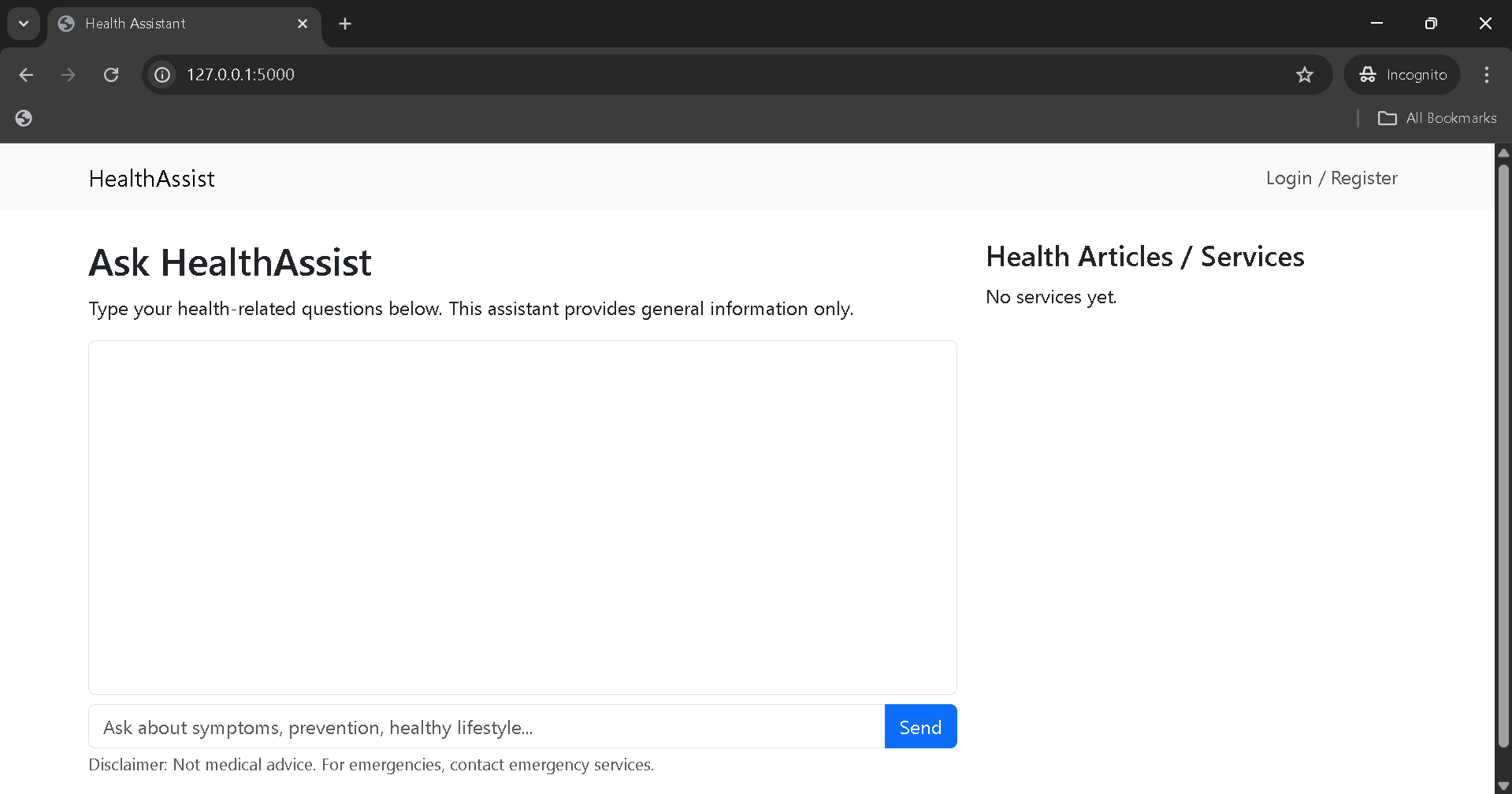Open a new tab with plus button
The width and height of the screenshot is (1512, 794).
pos(345,24)
